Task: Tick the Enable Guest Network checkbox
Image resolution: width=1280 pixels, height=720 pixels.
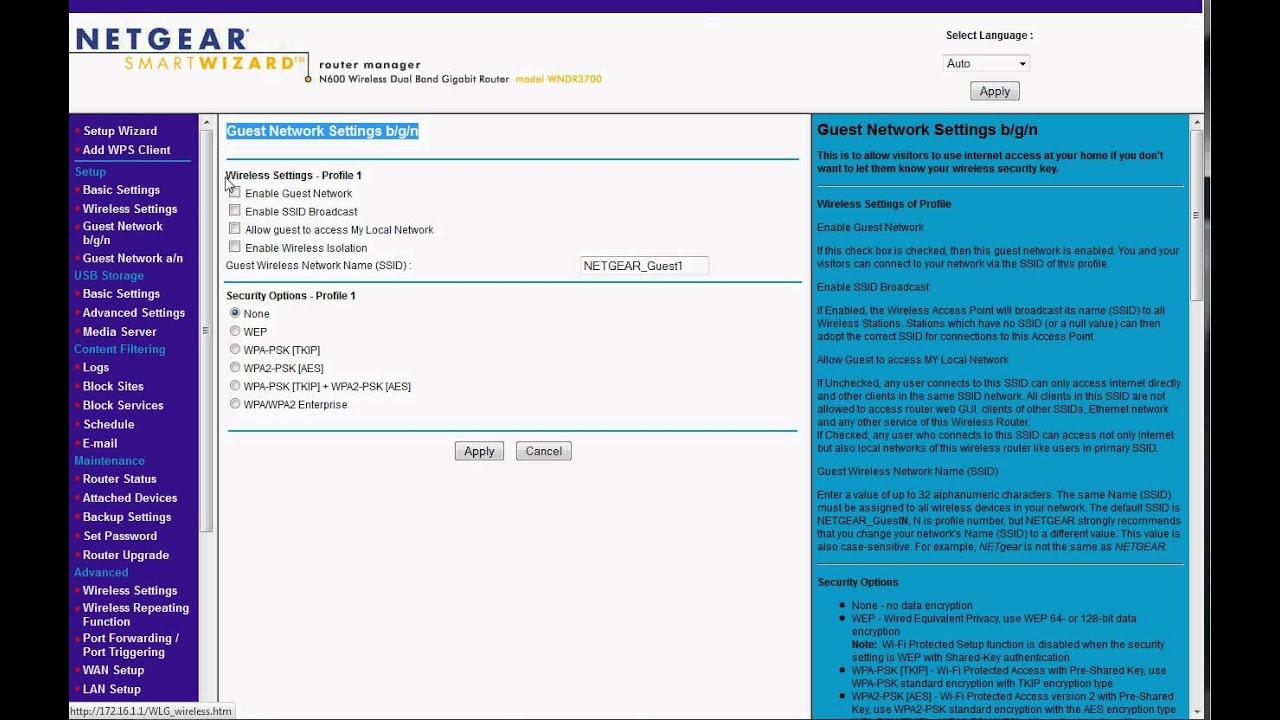Action: [x=235, y=193]
